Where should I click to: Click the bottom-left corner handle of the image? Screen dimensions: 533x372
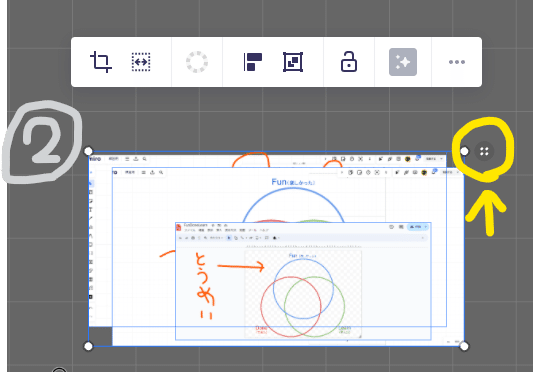88,346
